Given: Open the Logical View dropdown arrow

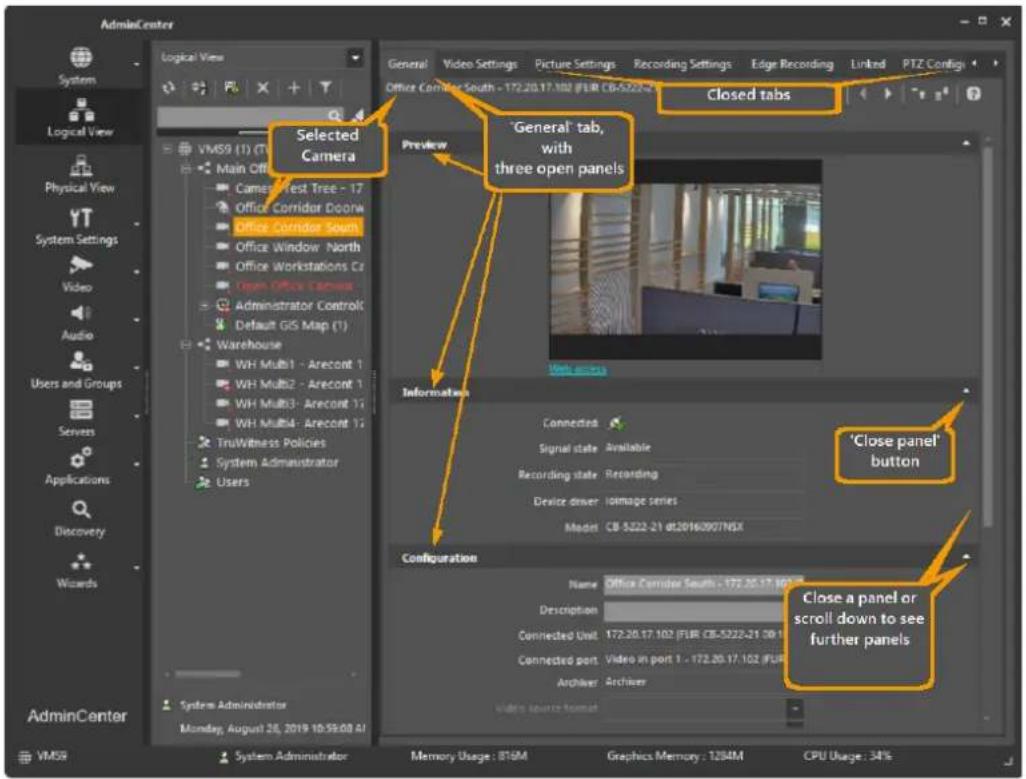Looking at the screenshot, I should [x=355, y=58].
